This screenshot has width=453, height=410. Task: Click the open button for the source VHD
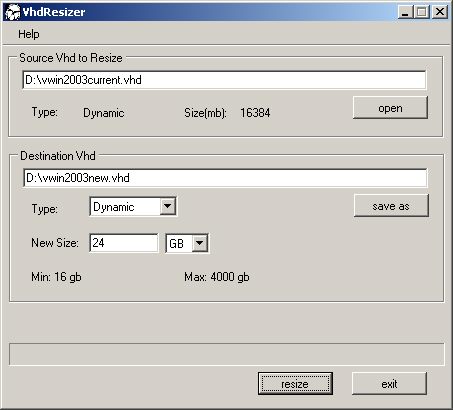click(390, 108)
